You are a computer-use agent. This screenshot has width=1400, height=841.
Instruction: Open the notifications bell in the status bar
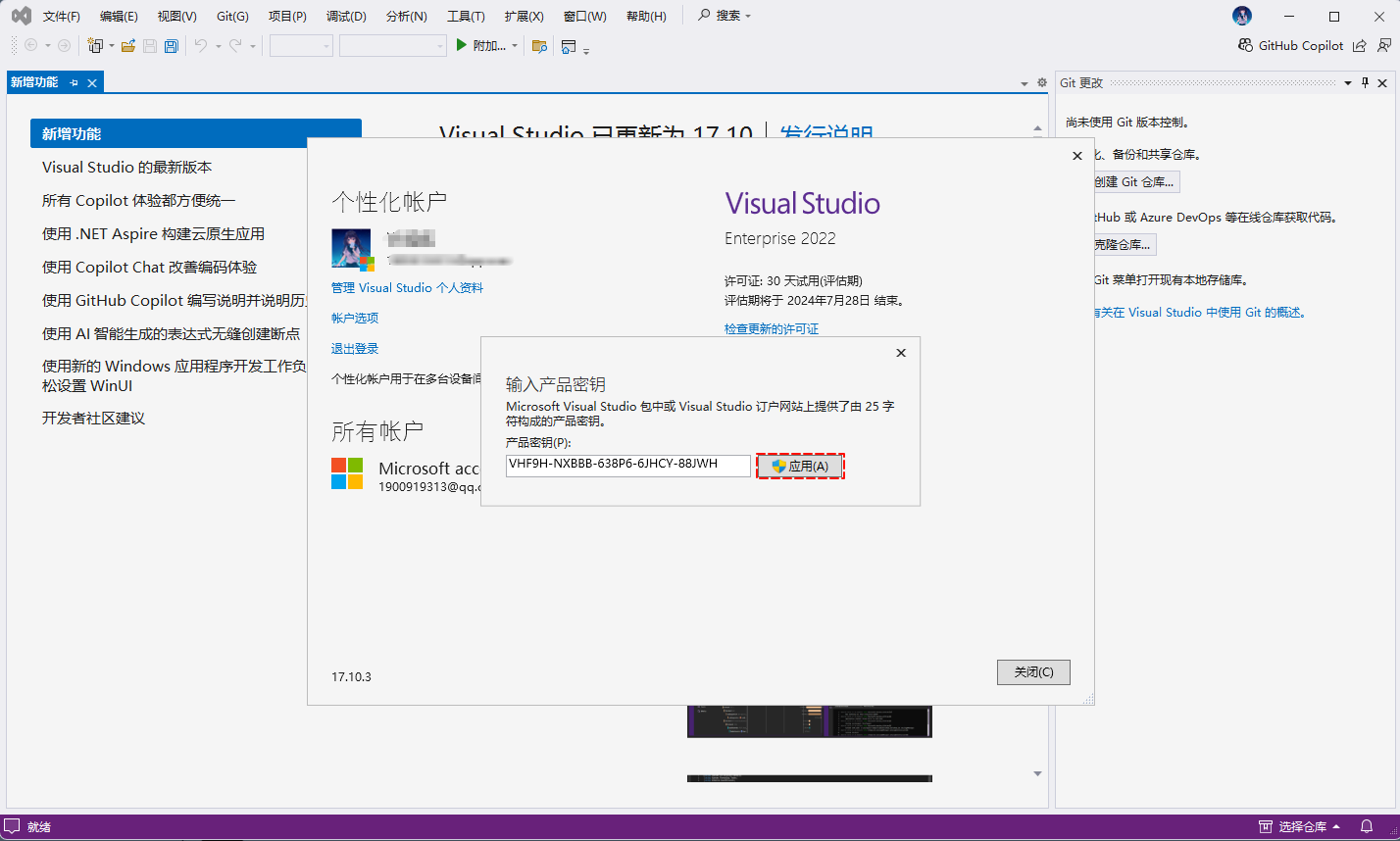[1368, 826]
